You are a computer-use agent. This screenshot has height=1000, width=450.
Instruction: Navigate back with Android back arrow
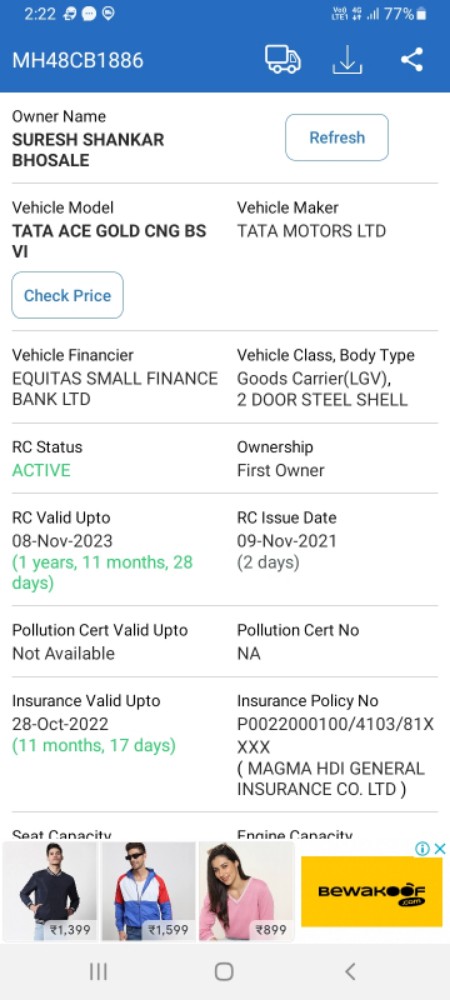pos(350,971)
